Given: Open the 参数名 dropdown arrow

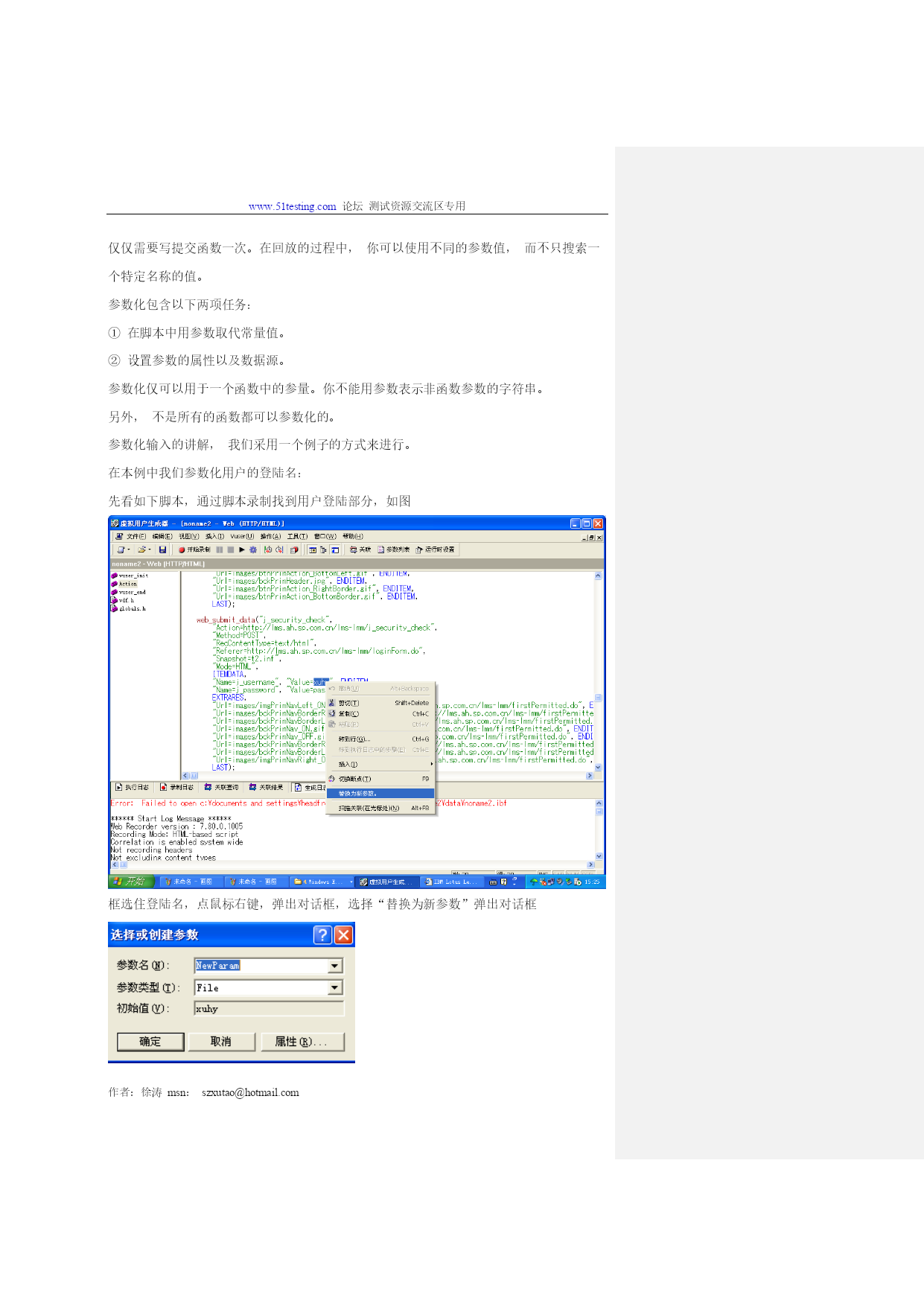Looking at the screenshot, I should (x=335, y=966).
